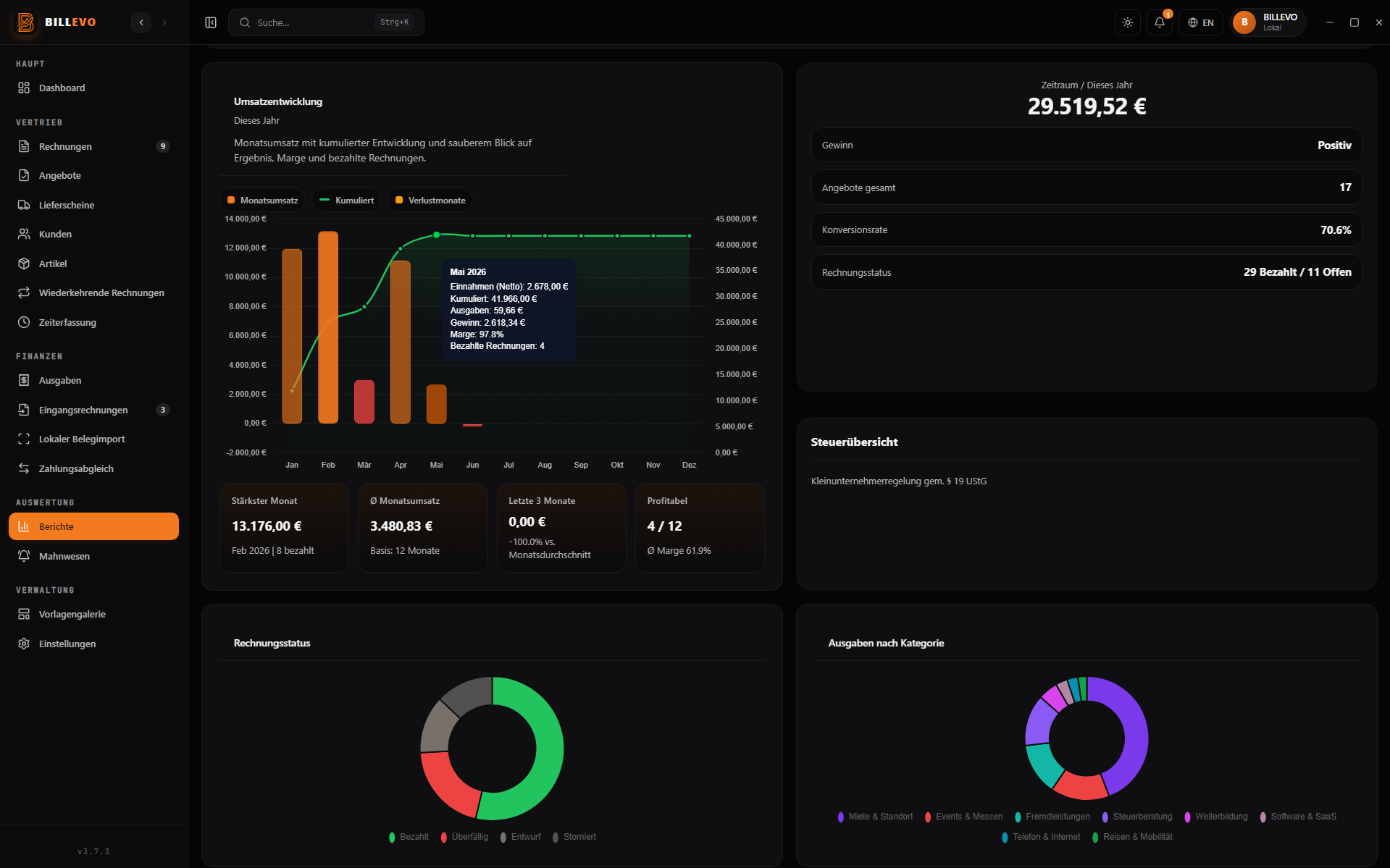
Task: Open notifications bell icon
Action: (x=1160, y=22)
